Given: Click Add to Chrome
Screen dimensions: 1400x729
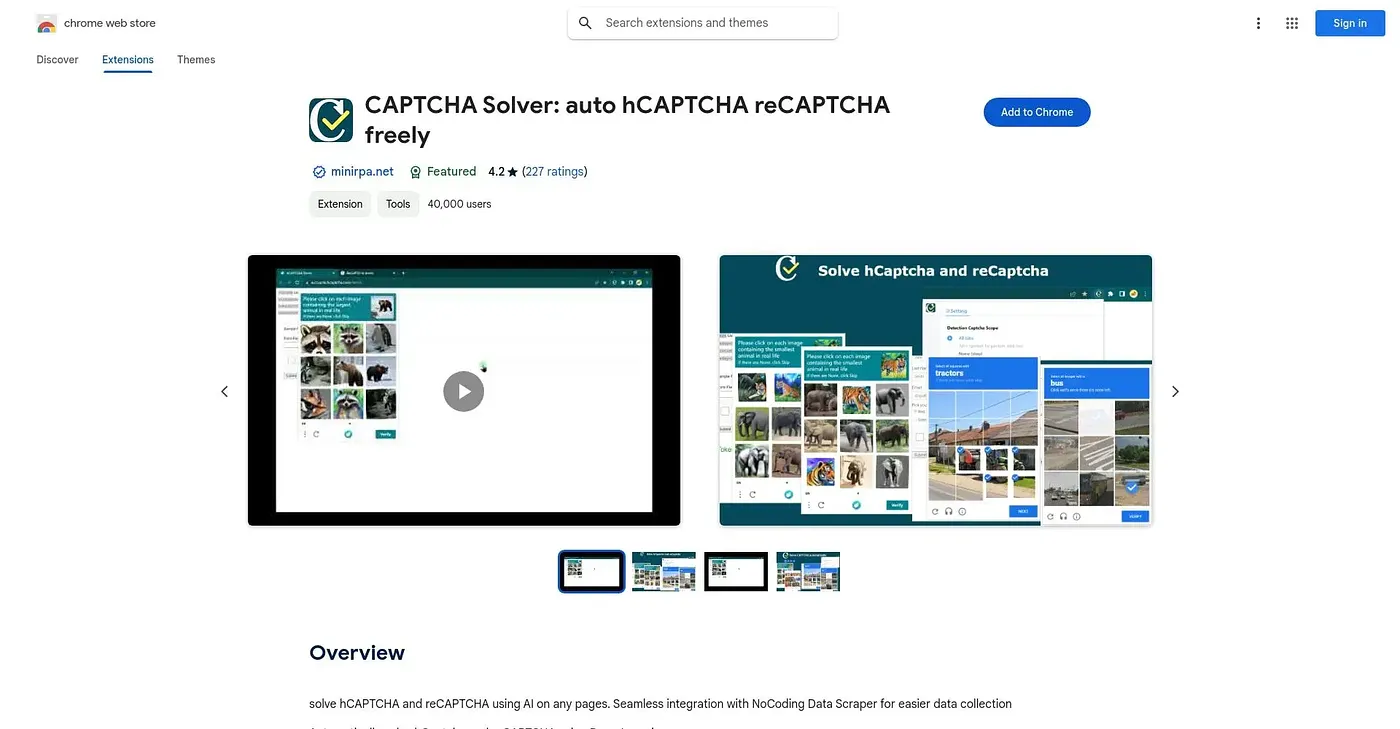Looking at the screenshot, I should (x=1037, y=112).
